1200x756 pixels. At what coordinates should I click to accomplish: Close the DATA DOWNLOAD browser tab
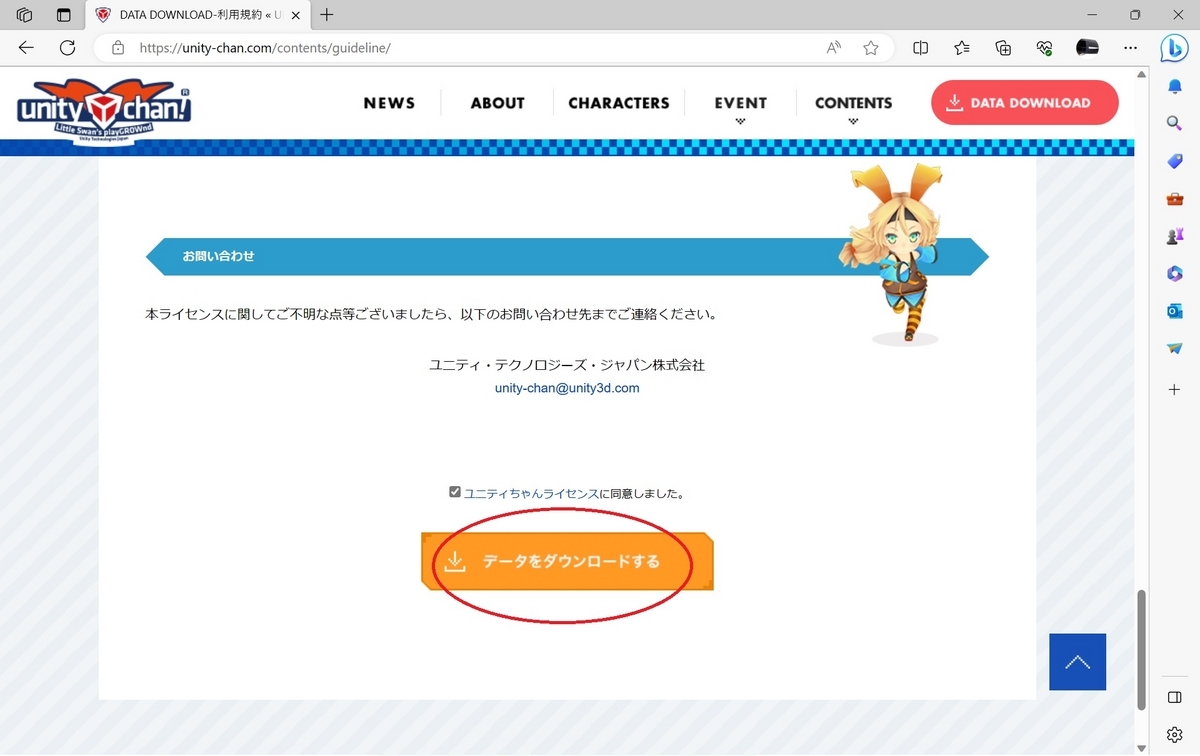pyautogui.click(x=295, y=15)
